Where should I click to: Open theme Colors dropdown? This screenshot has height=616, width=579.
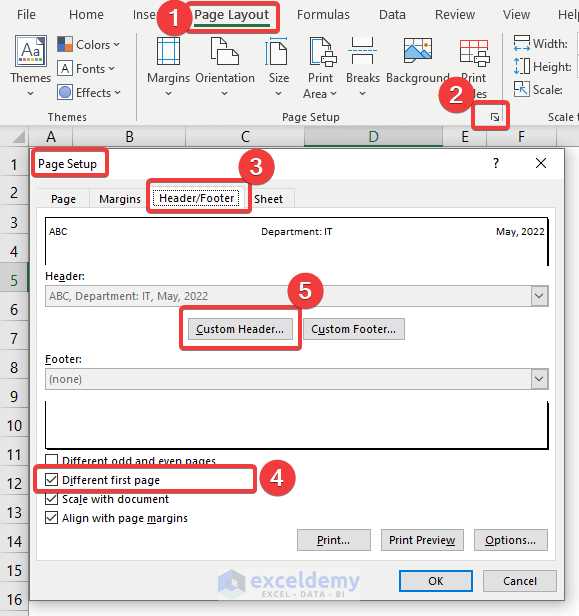(88, 45)
